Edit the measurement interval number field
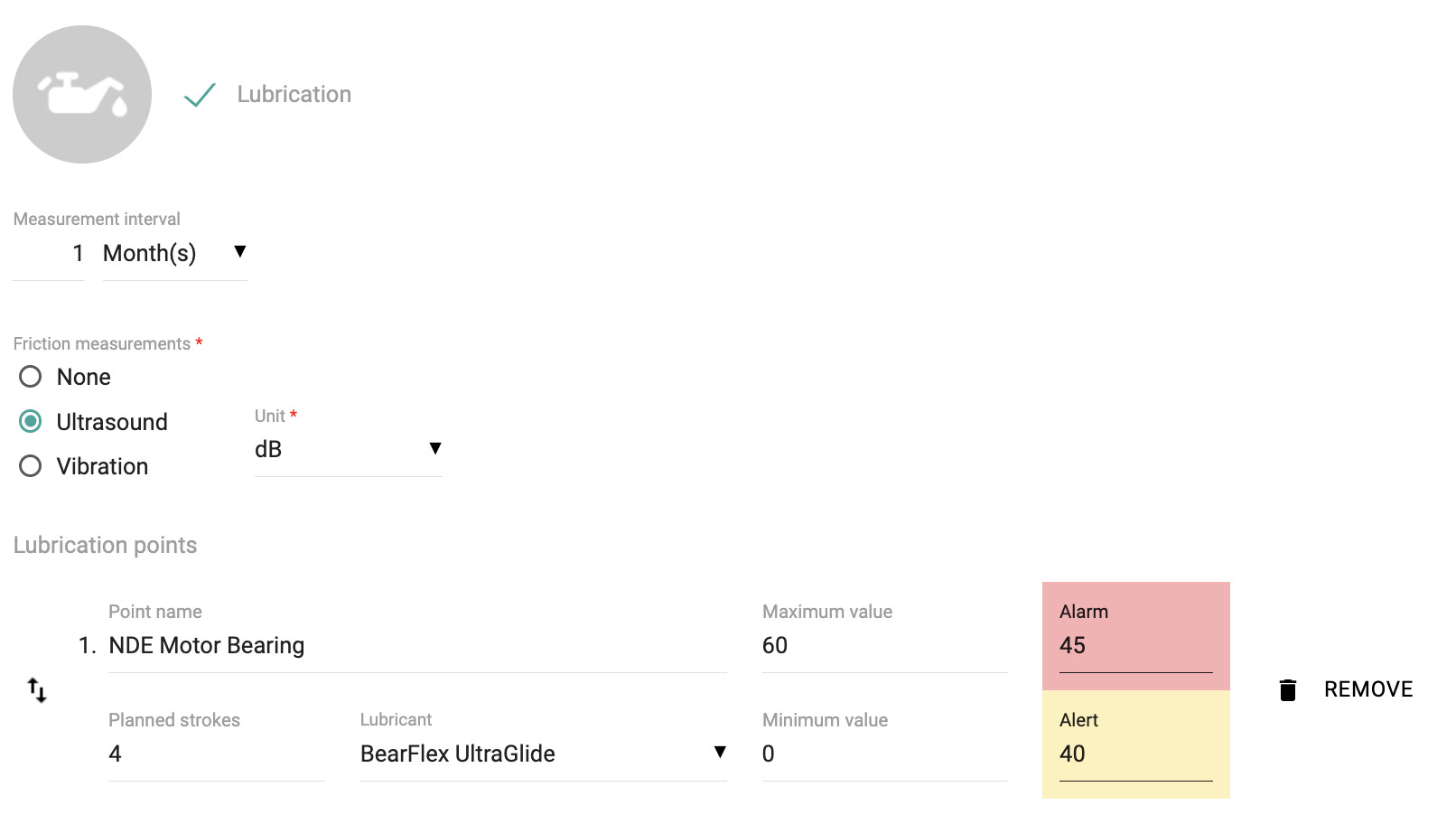 click(x=50, y=254)
